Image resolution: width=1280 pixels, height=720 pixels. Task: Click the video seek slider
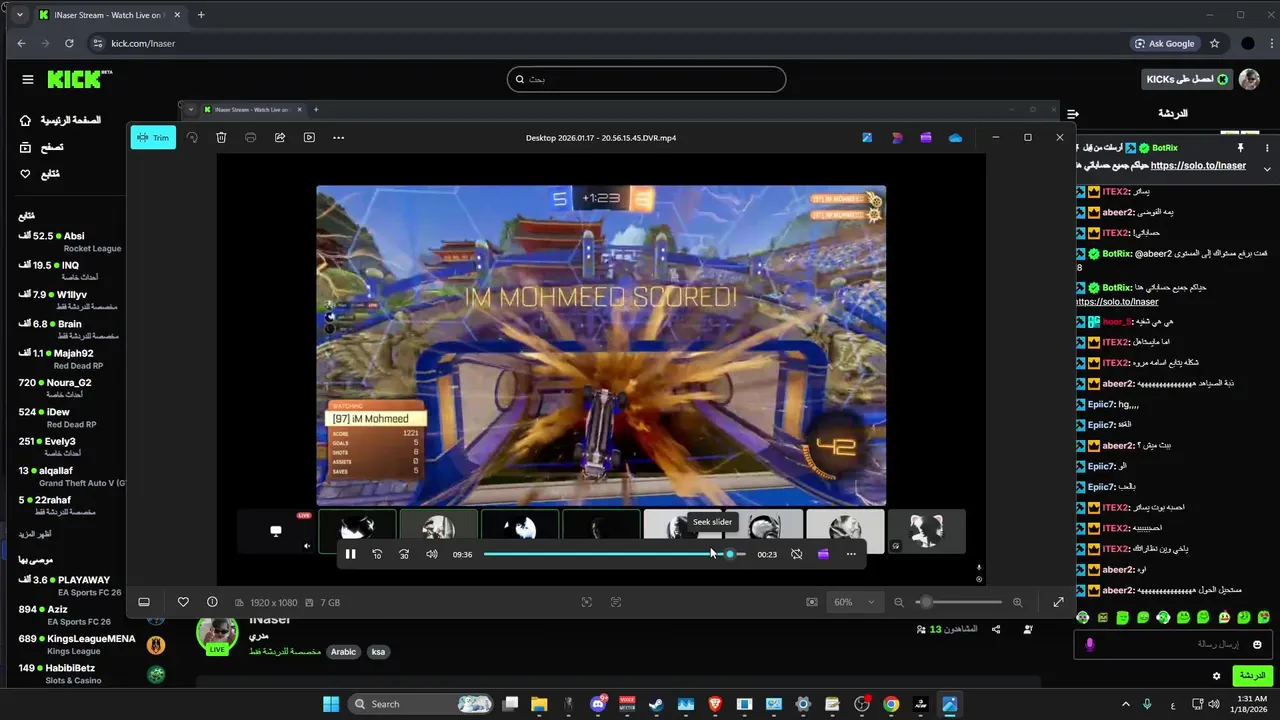click(615, 554)
